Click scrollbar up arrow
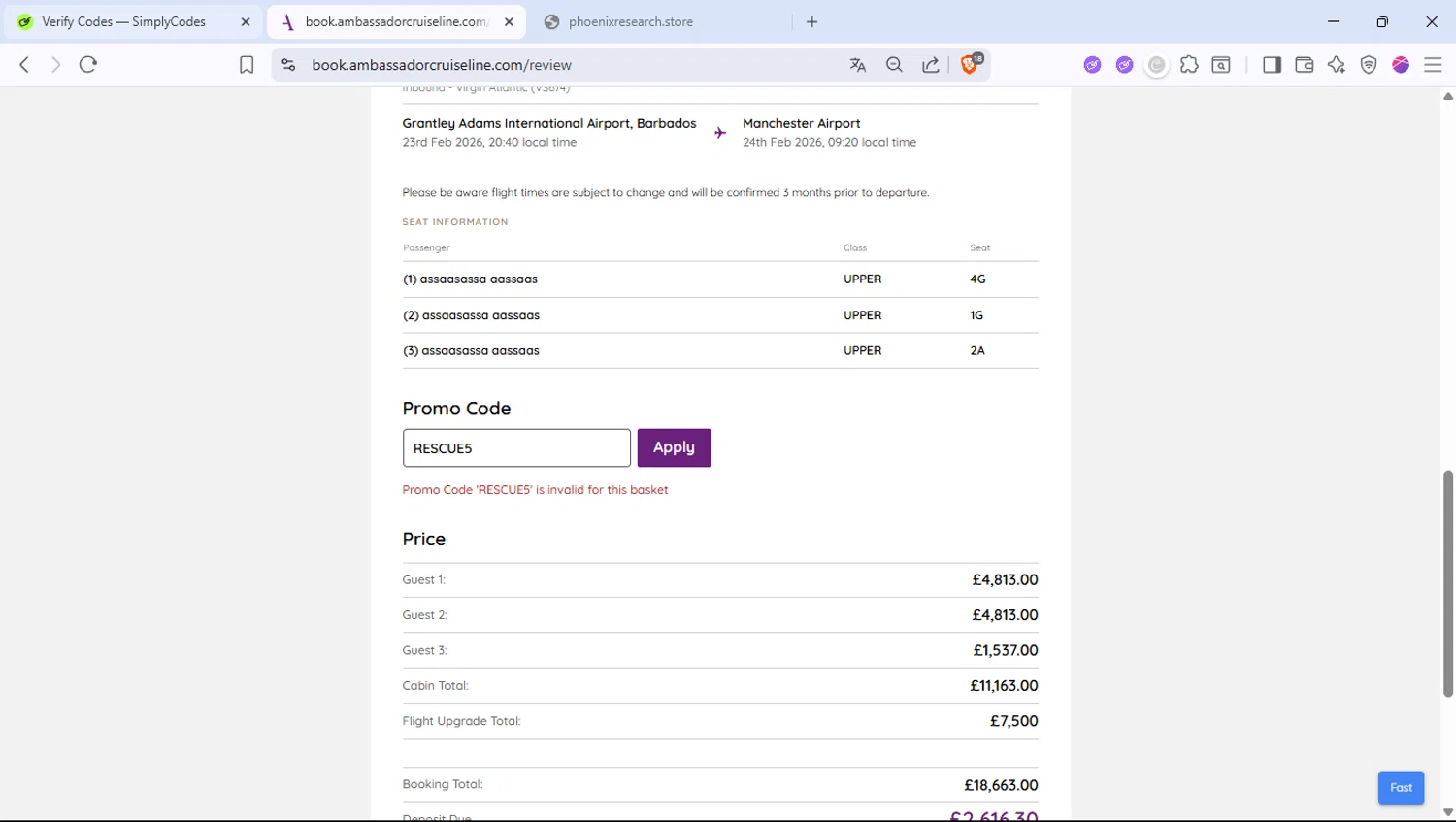 coord(1447,96)
